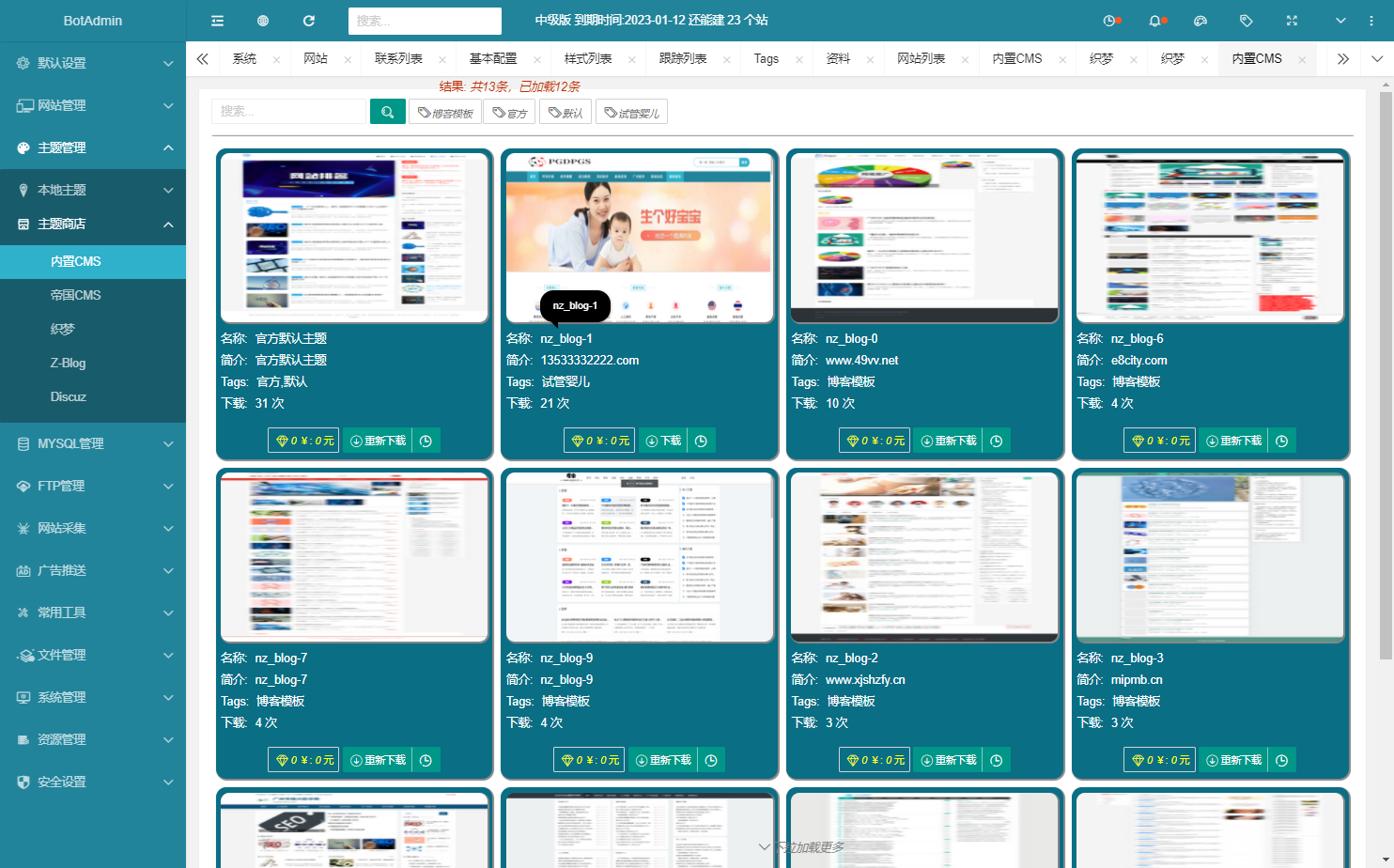The height and width of the screenshot is (868, 1394).
Task: Close the 系统 tab
Action: point(276,59)
